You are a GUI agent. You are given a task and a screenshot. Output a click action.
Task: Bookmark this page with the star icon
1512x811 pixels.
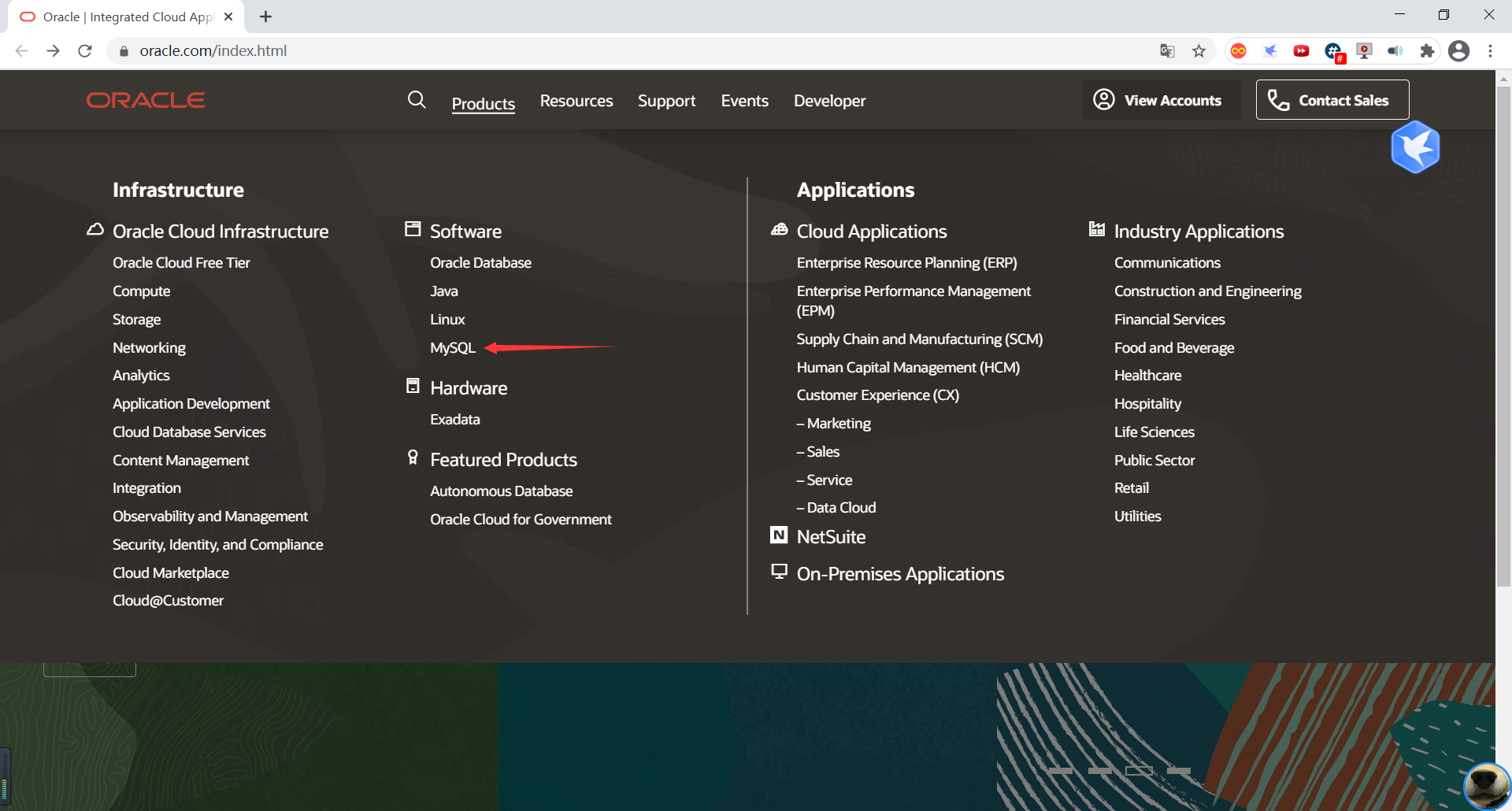pos(1199,50)
